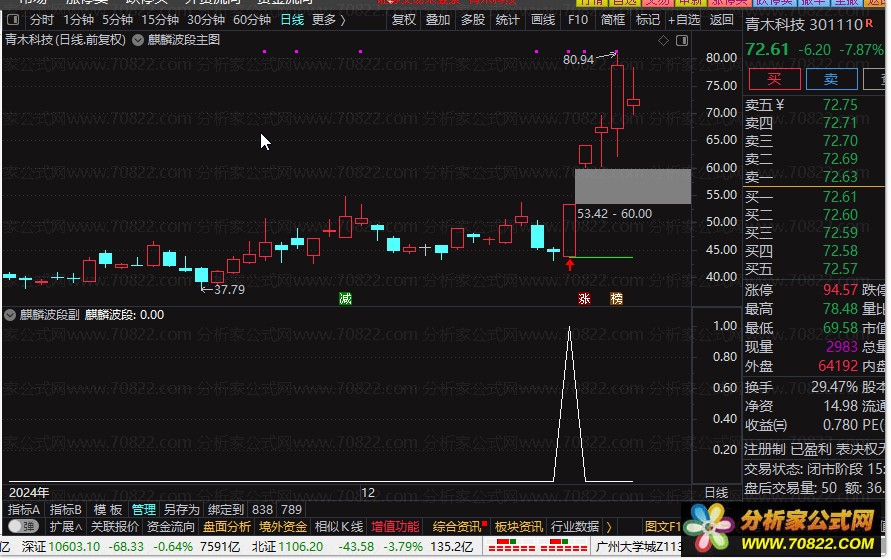Open the 关联报价 tab
Viewport: 891px width, 560px height.
coord(114,527)
